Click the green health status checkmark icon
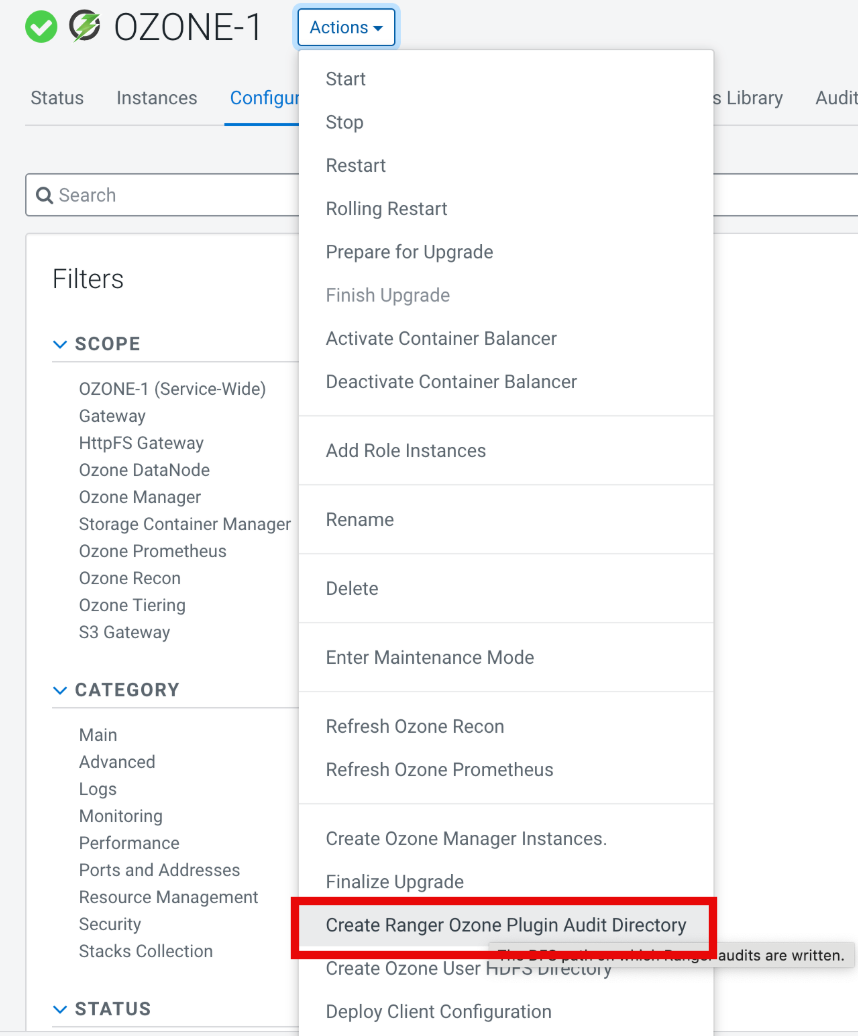The image size is (858, 1036). pyautogui.click(x=41, y=27)
